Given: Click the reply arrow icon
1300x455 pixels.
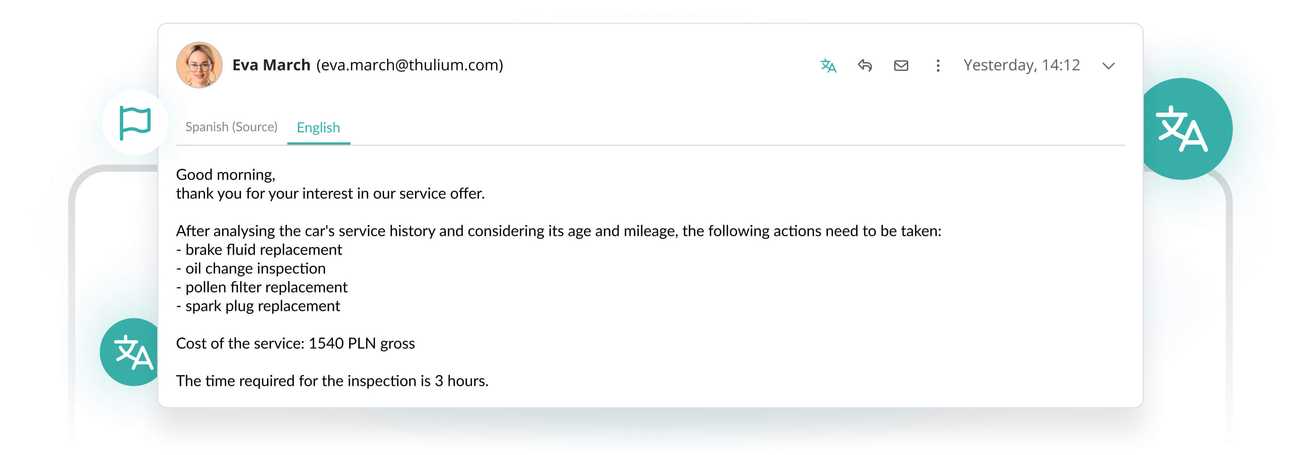Looking at the screenshot, I should pos(865,66).
